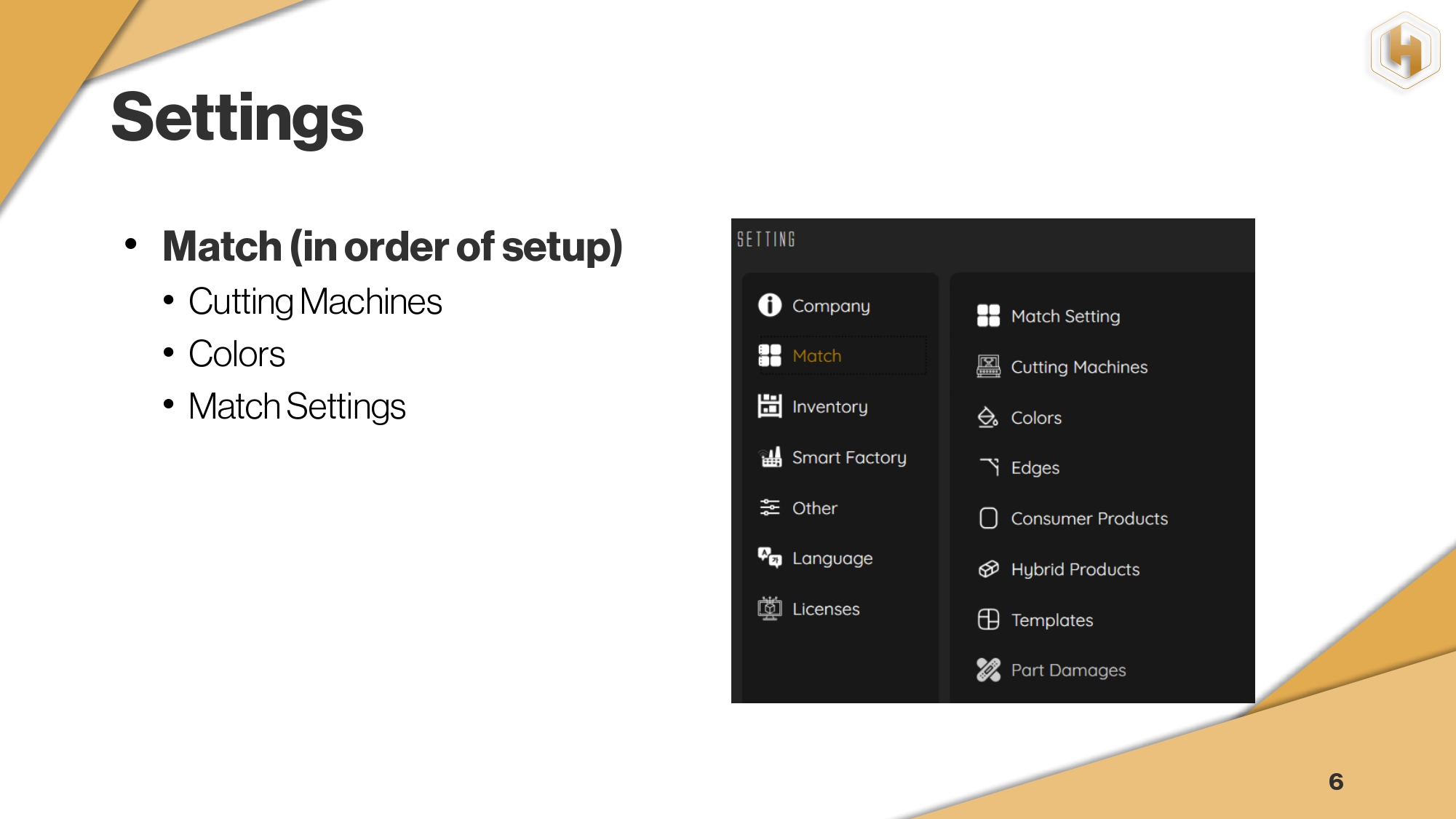Click the Inventory icon in sidebar
Screen dimensions: 1456x819
click(x=769, y=406)
